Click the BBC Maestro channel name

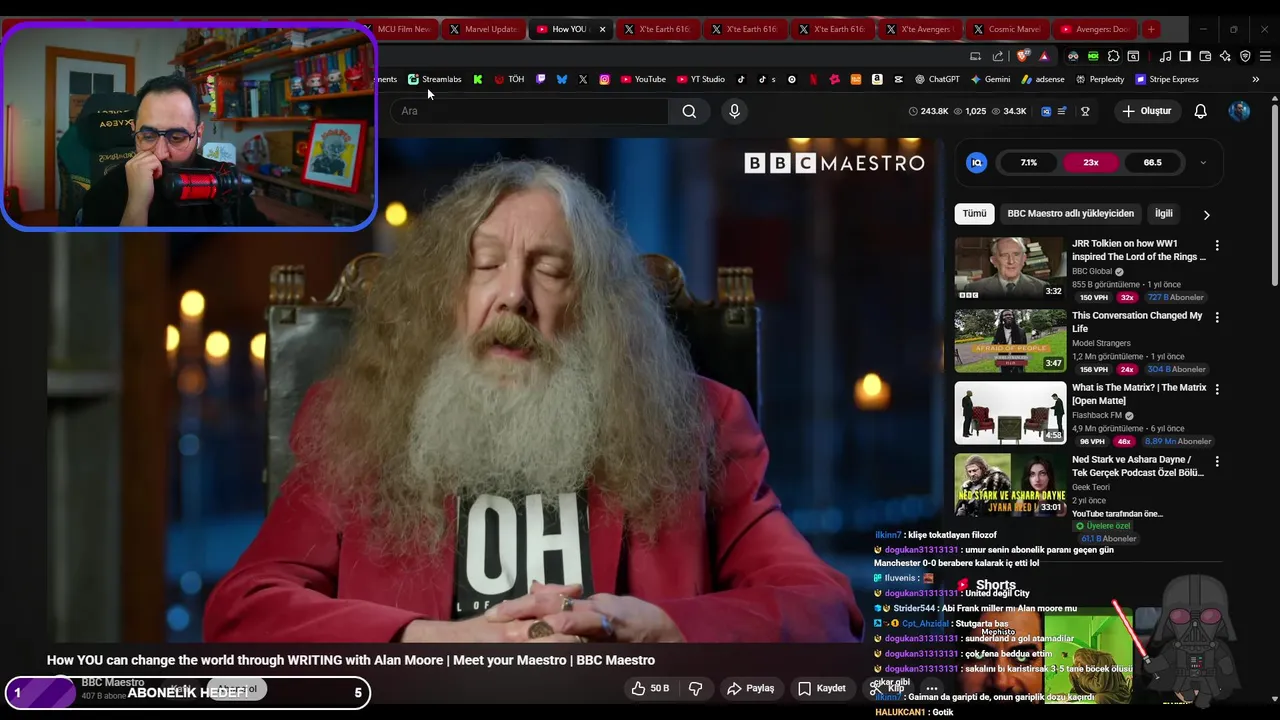pos(112,682)
